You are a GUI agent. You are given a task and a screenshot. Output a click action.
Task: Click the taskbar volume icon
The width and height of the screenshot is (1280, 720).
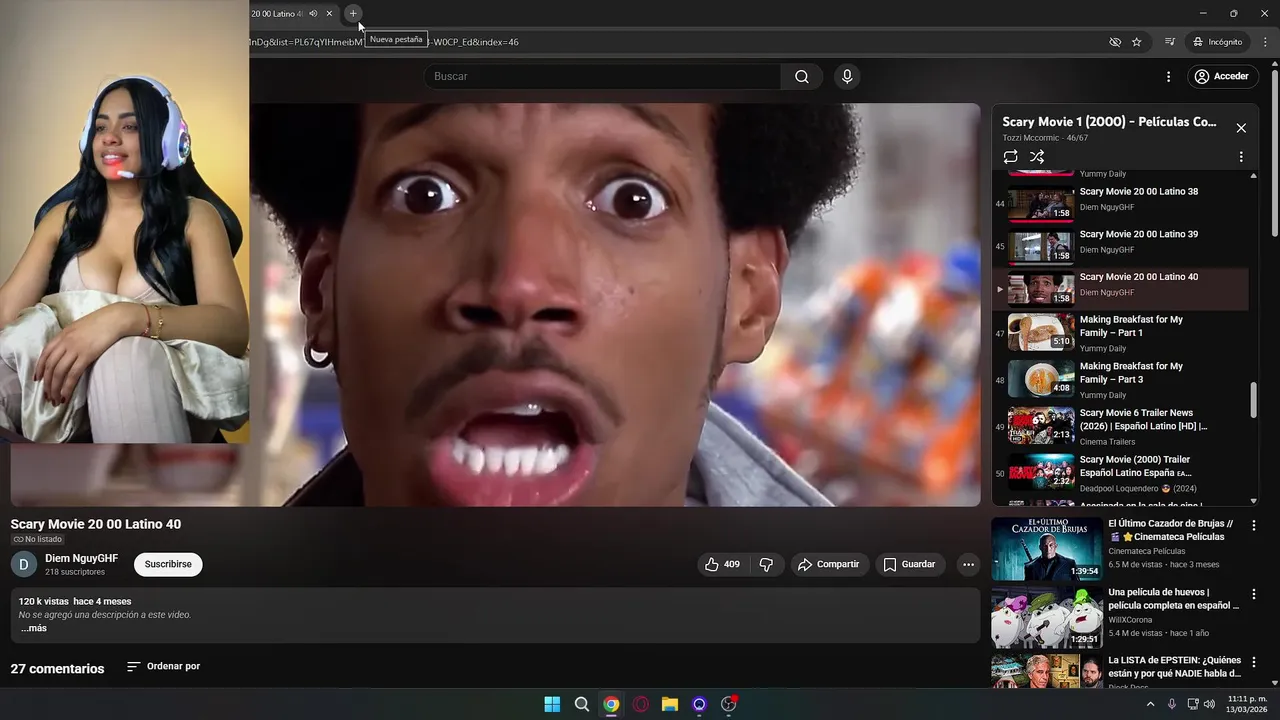click(1210, 704)
